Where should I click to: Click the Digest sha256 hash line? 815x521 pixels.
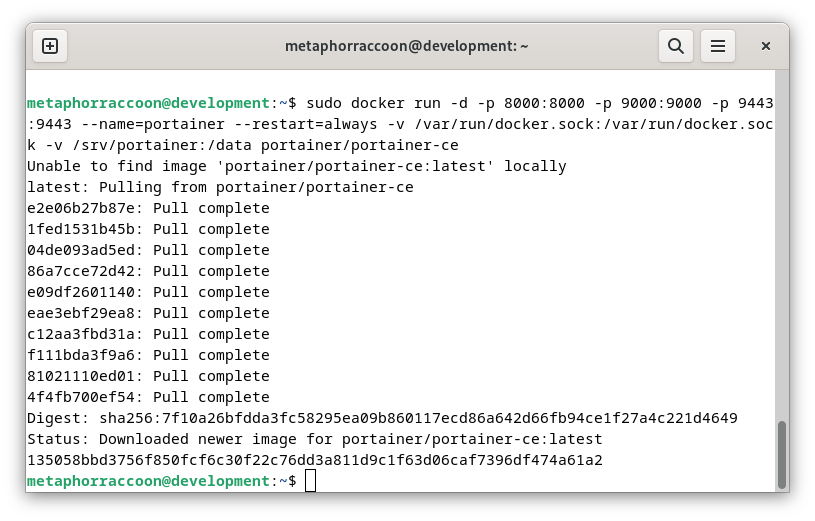pyautogui.click(x=382, y=418)
